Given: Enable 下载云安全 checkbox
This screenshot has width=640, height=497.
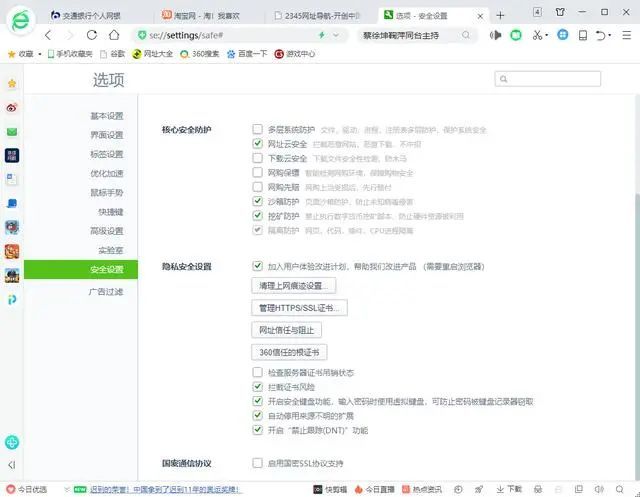Looking at the screenshot, I should [x=257, y=158].
